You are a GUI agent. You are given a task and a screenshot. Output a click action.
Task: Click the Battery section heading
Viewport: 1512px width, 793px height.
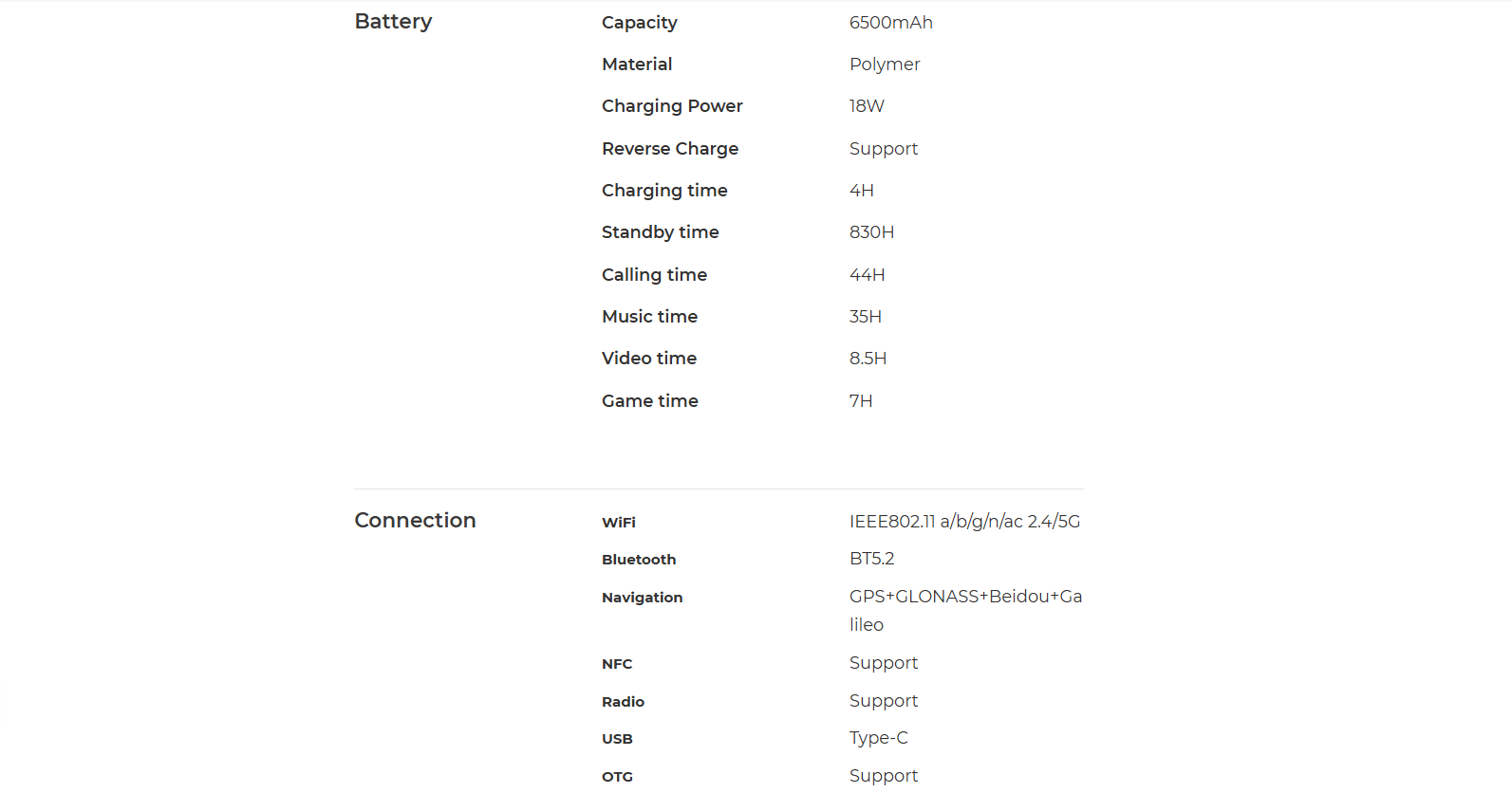pos(393,22)
